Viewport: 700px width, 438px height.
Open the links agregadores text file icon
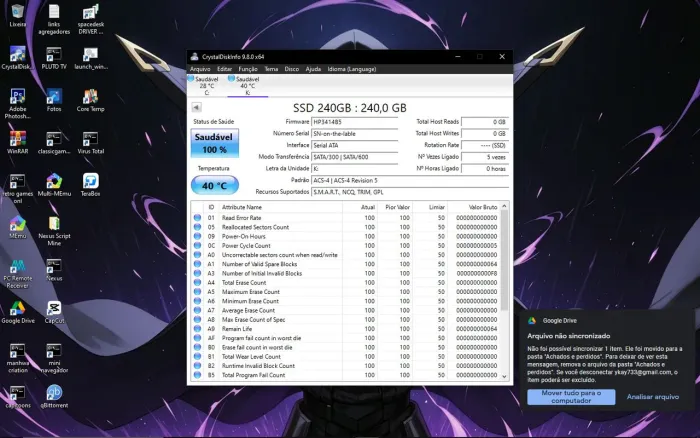[54, 19]
